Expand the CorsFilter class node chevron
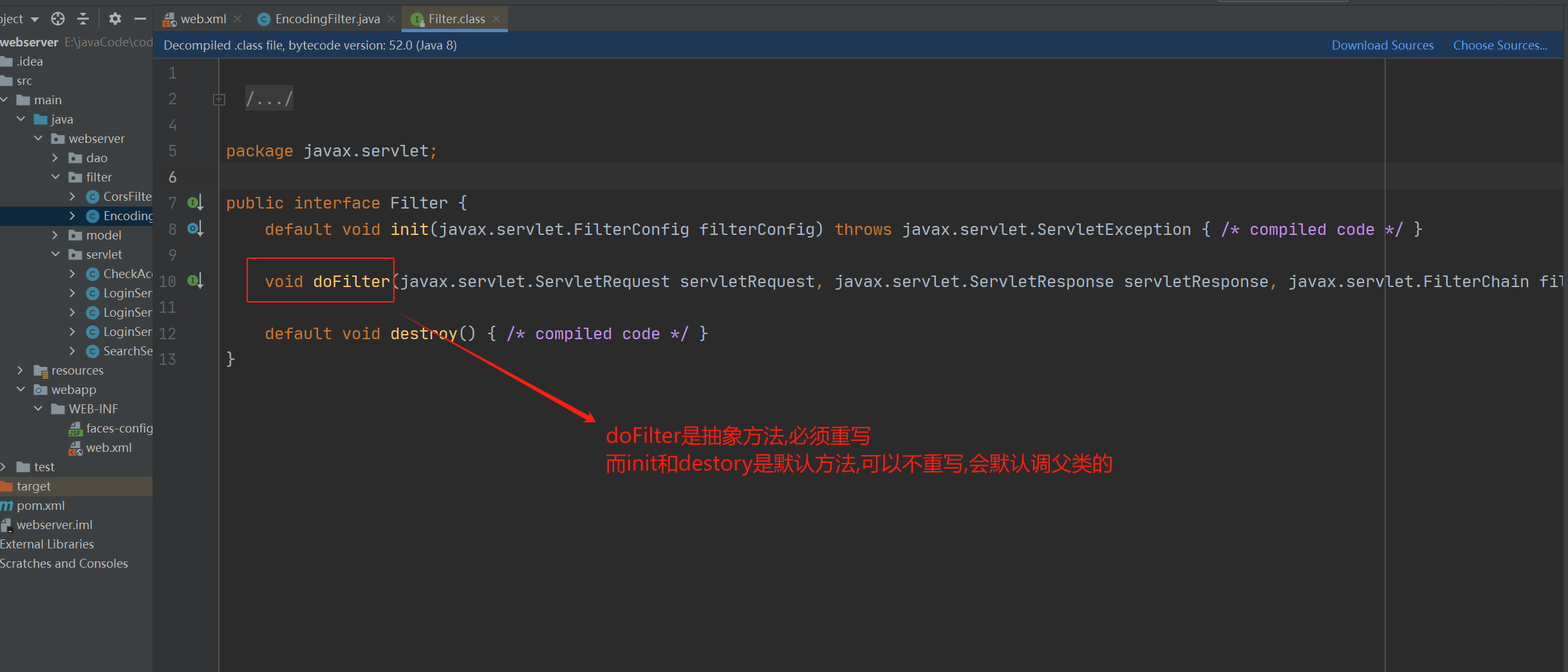The height and width of the screenshot is (672, 1568). (x=72, y=196)
